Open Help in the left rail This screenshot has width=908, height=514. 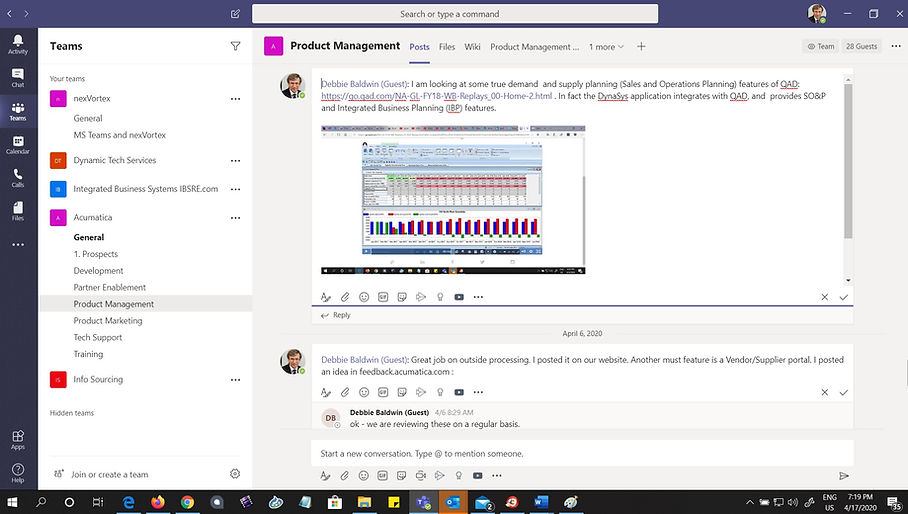tap(18, 472)
